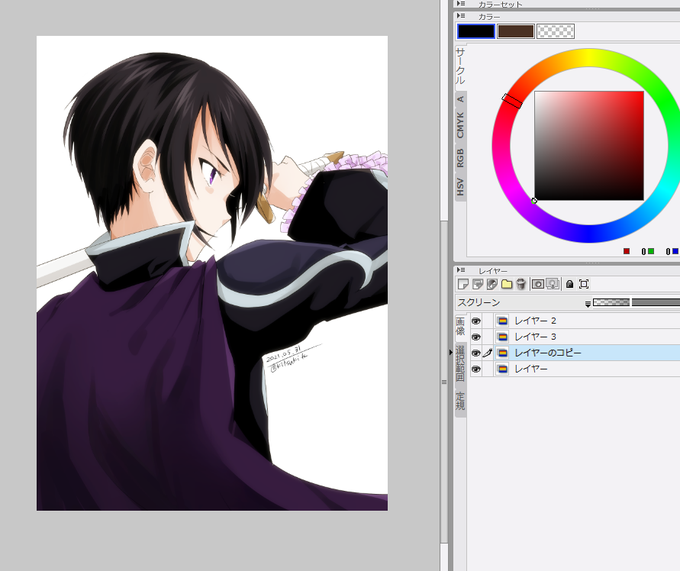This screenshot has height=571, width=680.
Task: Toggle visibility of the bottom レイヤー
Action: [476, 369]
